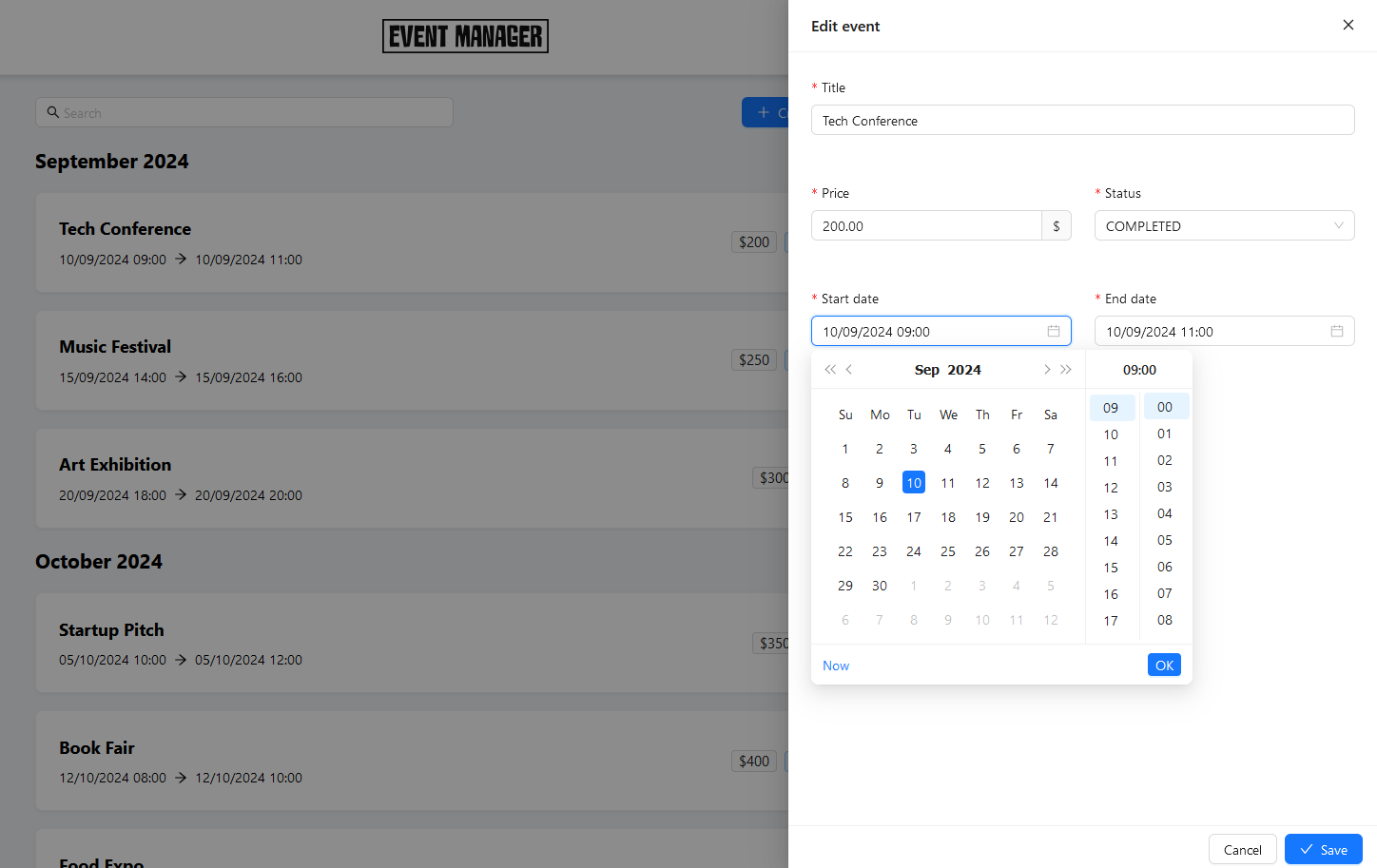
Task: Click the End date calendar icon
Action: [1337, 331]
